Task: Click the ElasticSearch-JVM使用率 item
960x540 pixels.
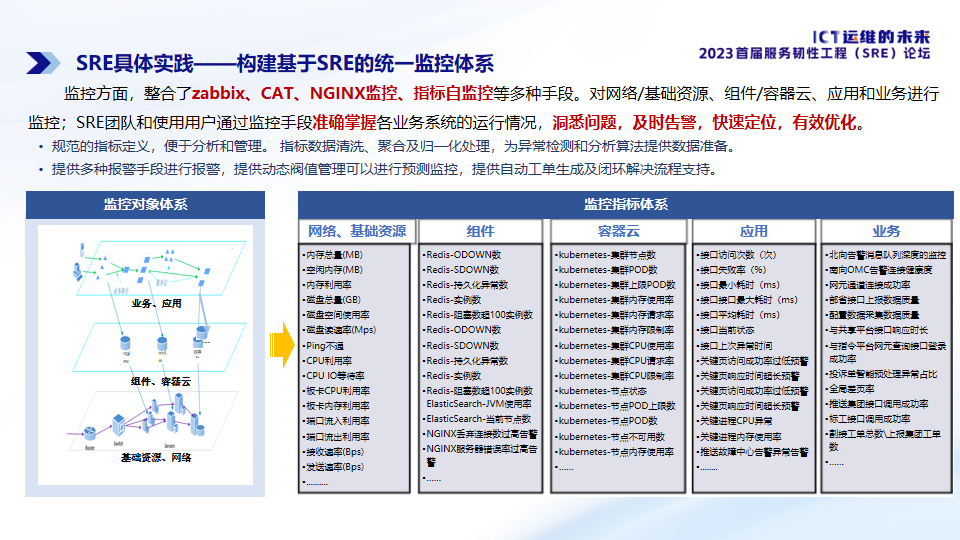Action: (x=479, y=404)
